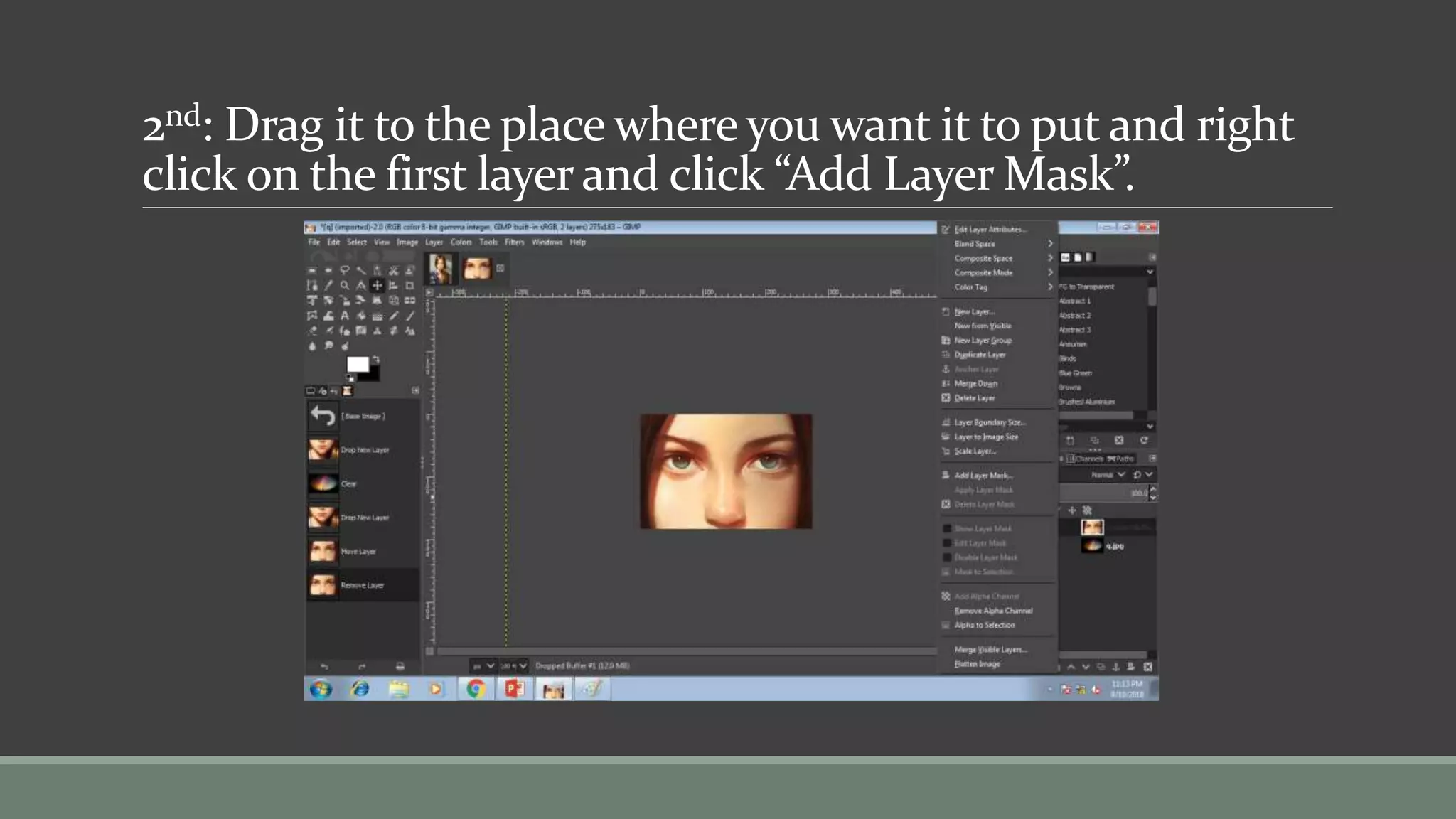Select the Gradient tool
The image size is (1456, 819).
(377, 316)
